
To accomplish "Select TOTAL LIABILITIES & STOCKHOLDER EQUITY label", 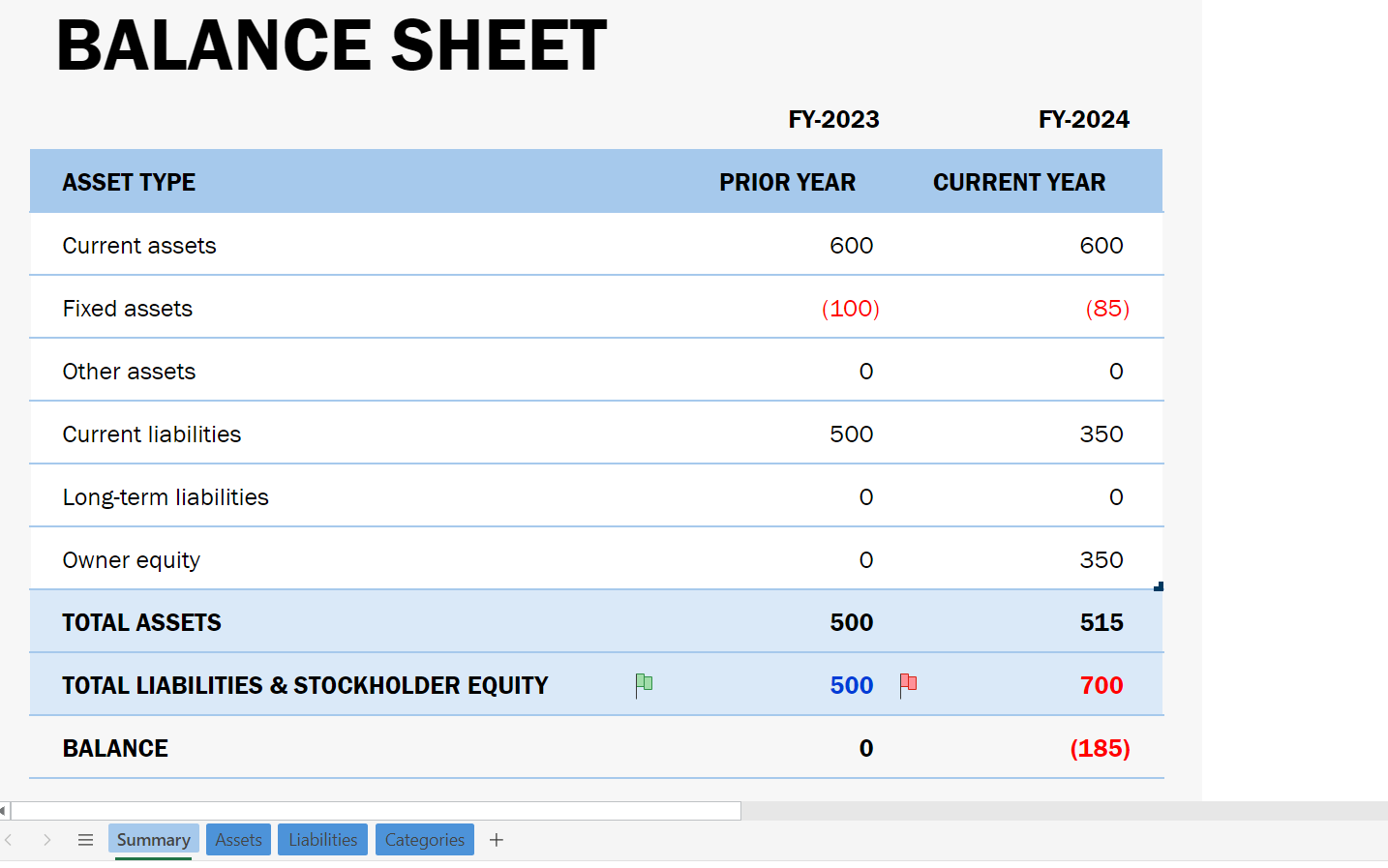I will coord(305,685).
